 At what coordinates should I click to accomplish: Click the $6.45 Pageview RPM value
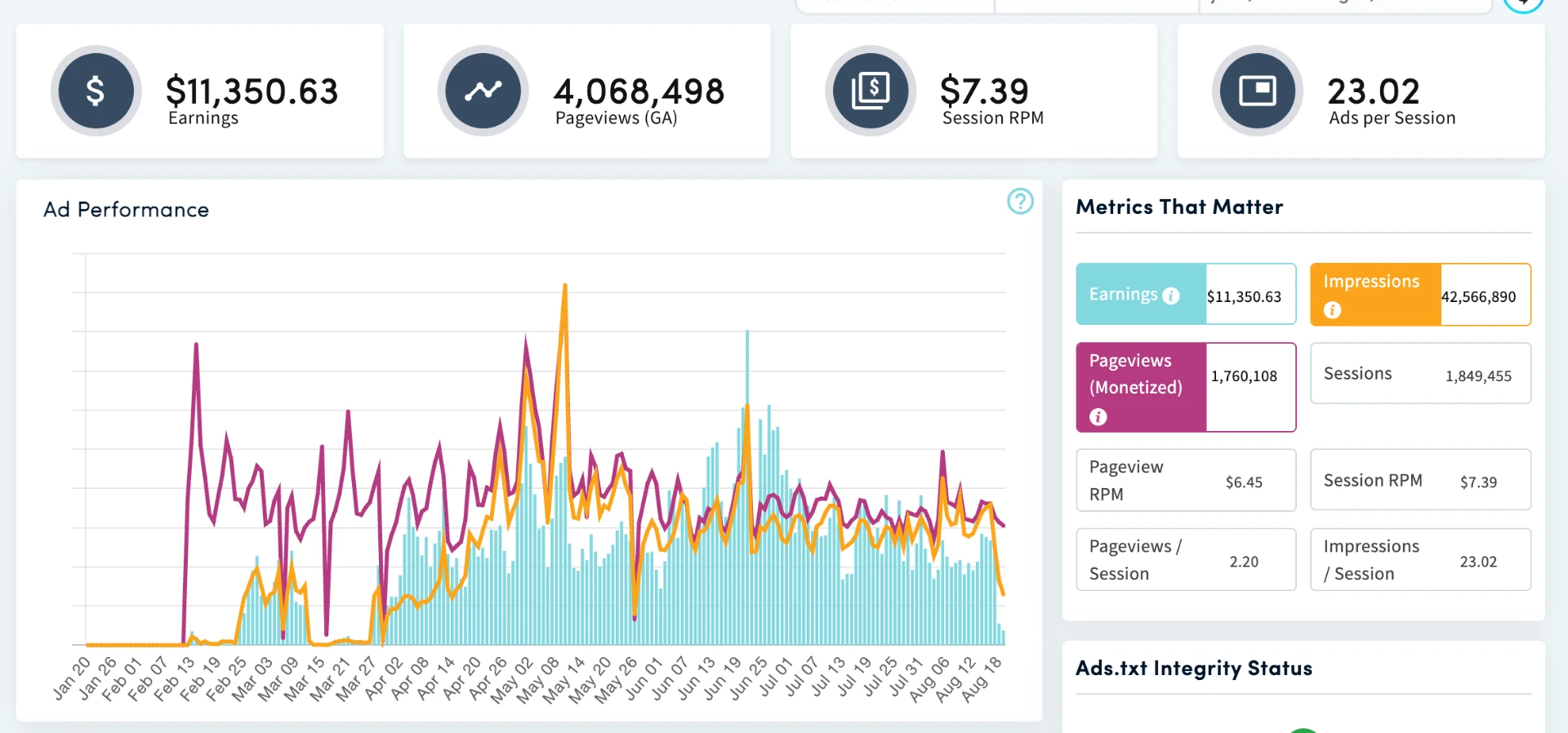1244,482
